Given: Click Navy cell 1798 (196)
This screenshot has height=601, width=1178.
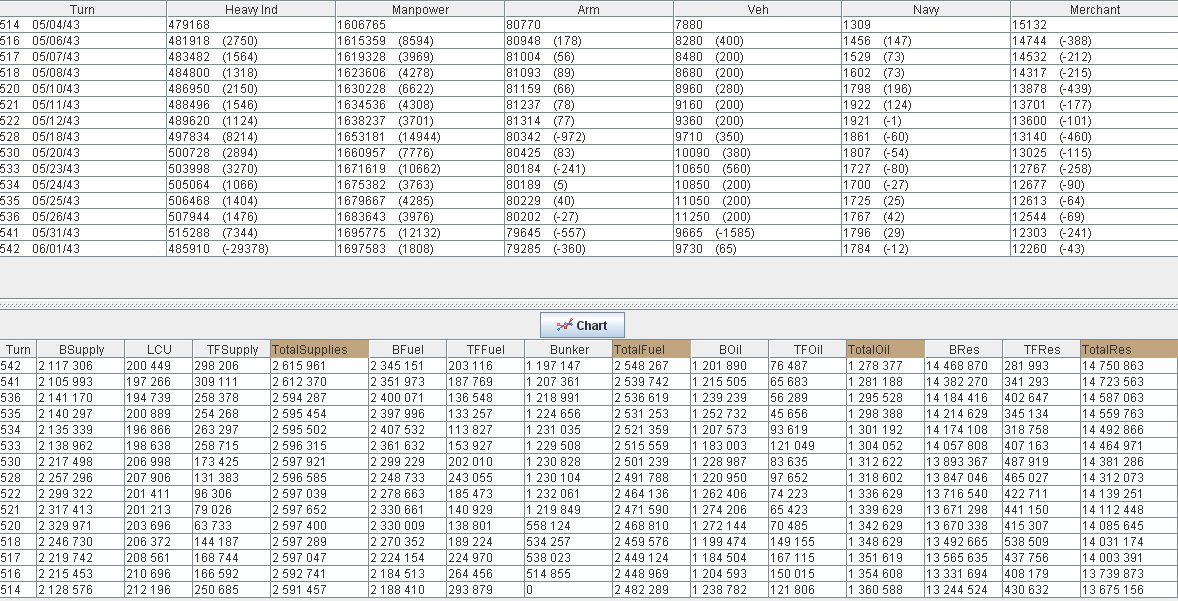Looking at the screenshot, I should click(x=926, y=89).
